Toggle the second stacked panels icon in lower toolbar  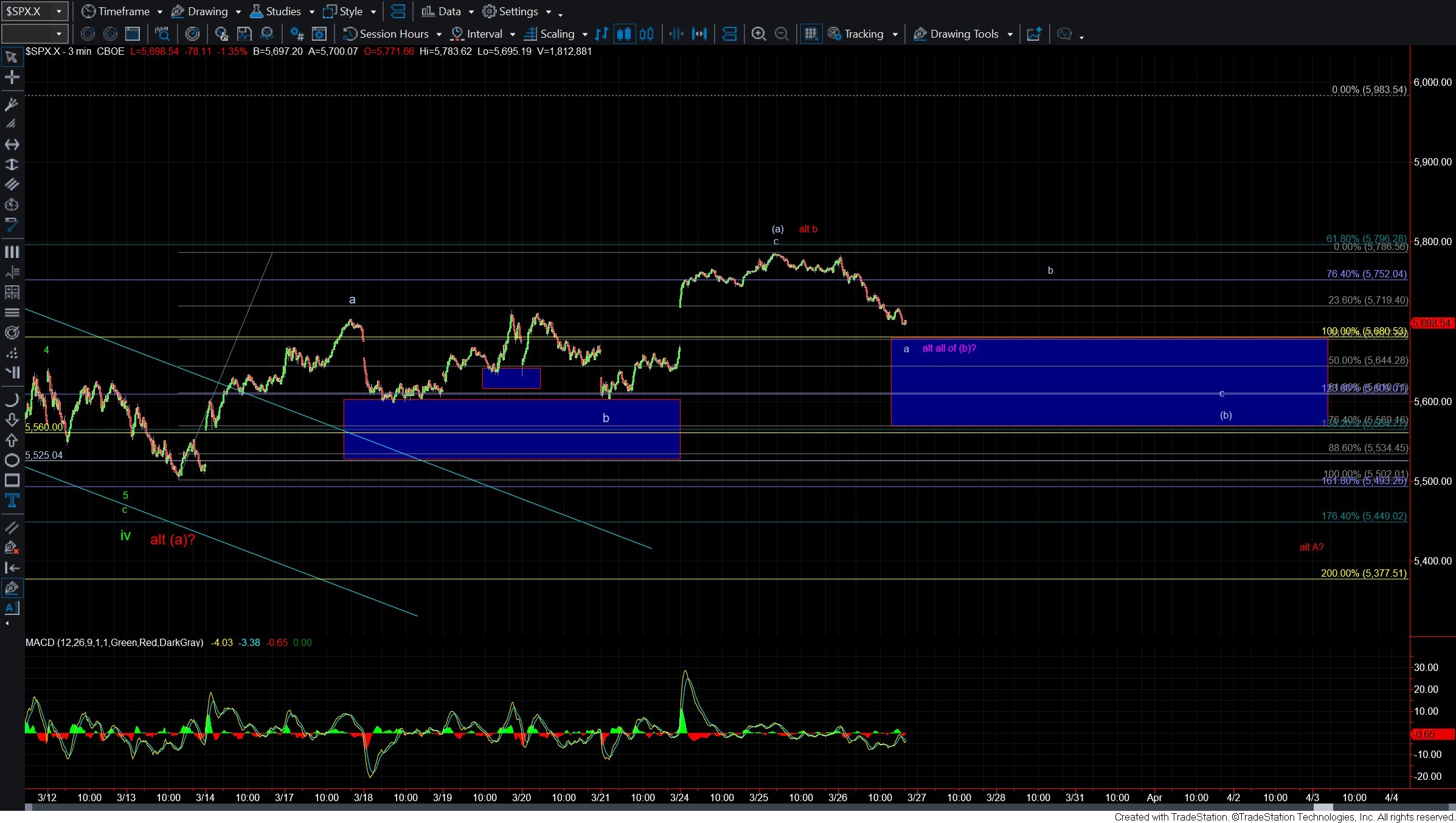[729, 34]
